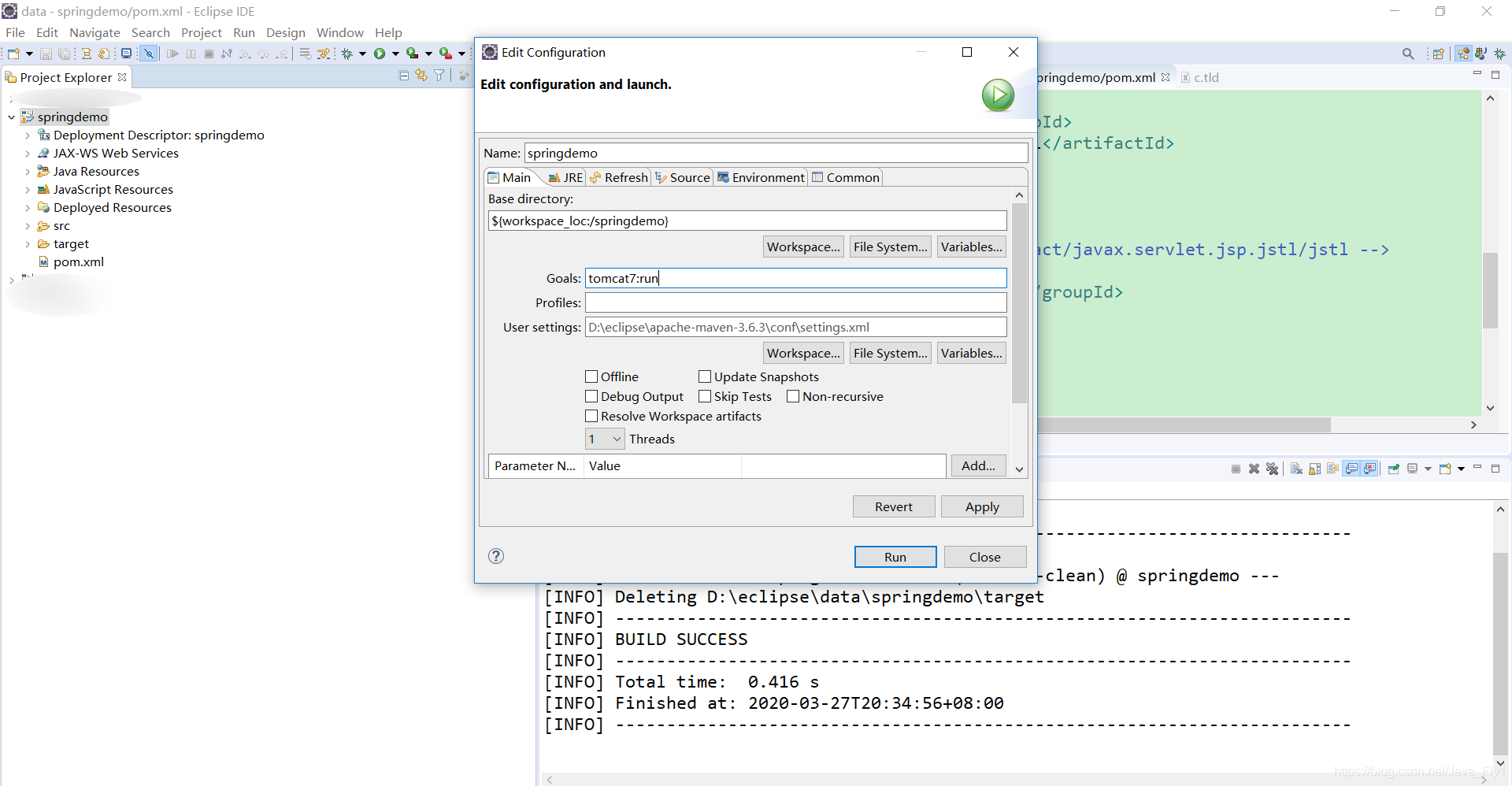1512x786 pixels.
Task: Open the Navigate menu
Action: (94, 32)
